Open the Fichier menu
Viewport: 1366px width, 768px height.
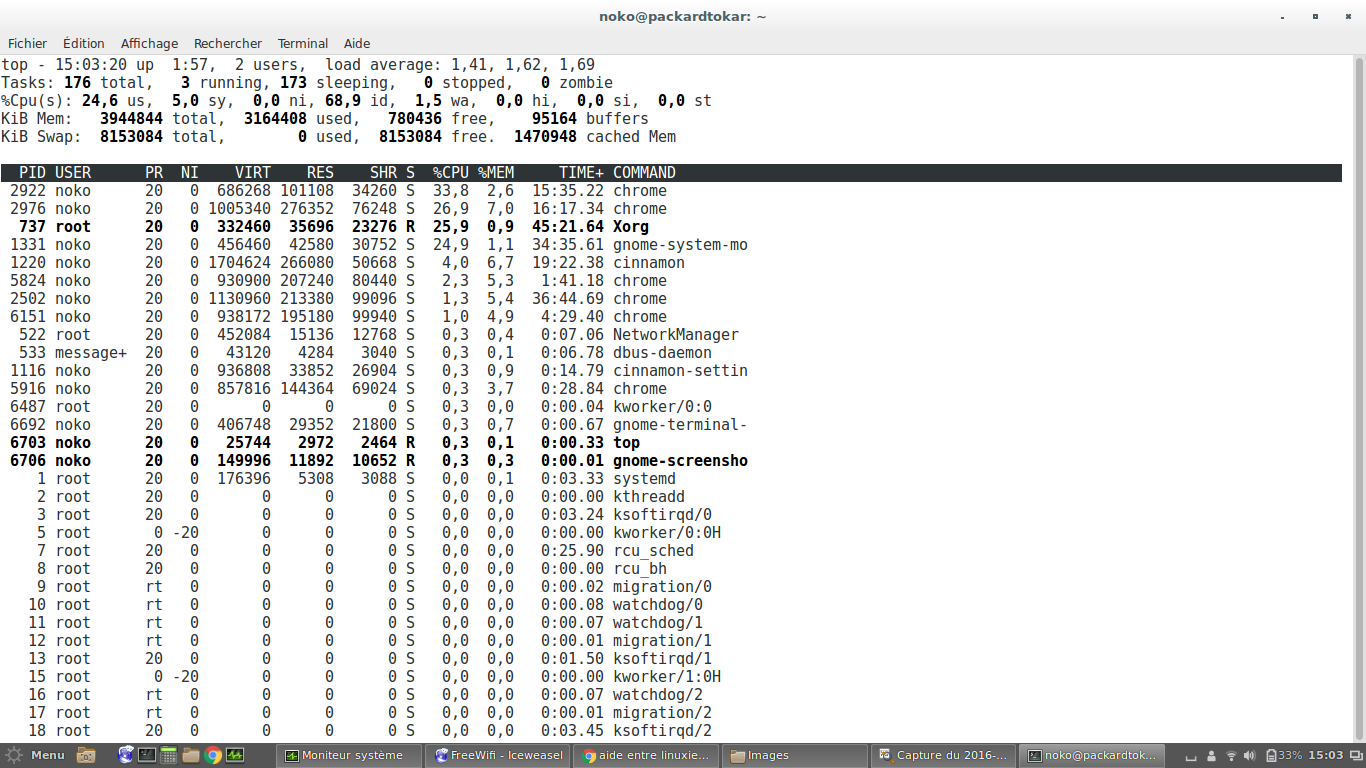click(x=28, y=43)
